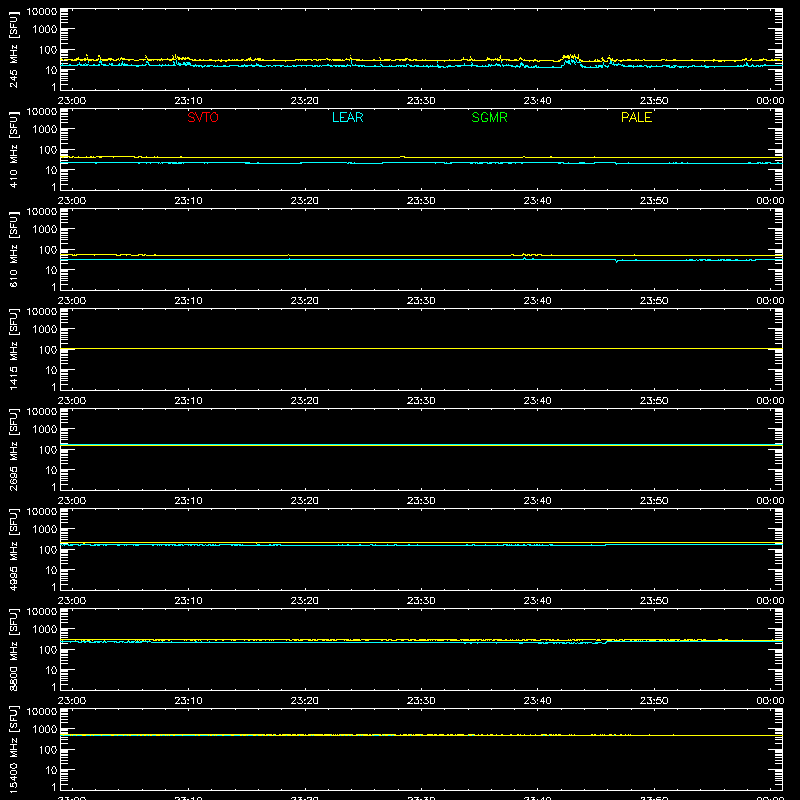
Task: Click the 1000 y-axis value on 410 MHz panel
Action: 45,130
